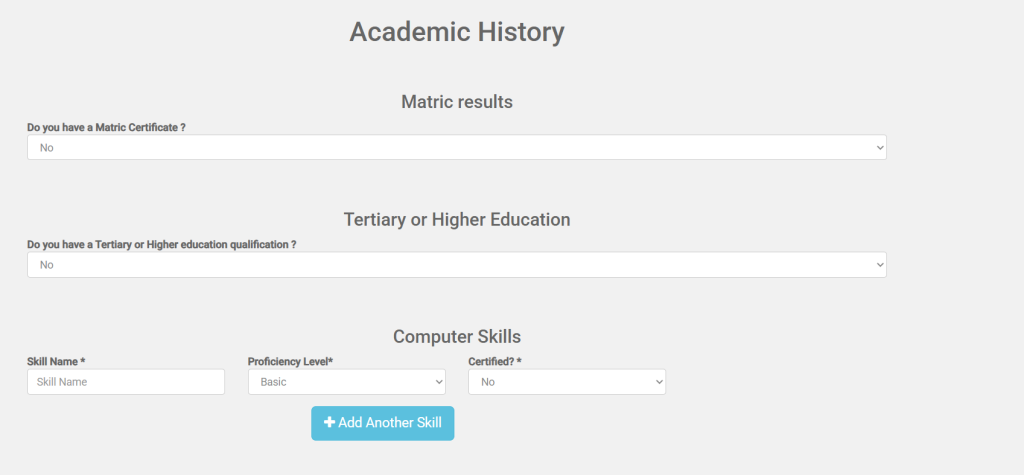Click the Tertiary or Higher Education heading
1024x475 pixels.
coord(456,219)
